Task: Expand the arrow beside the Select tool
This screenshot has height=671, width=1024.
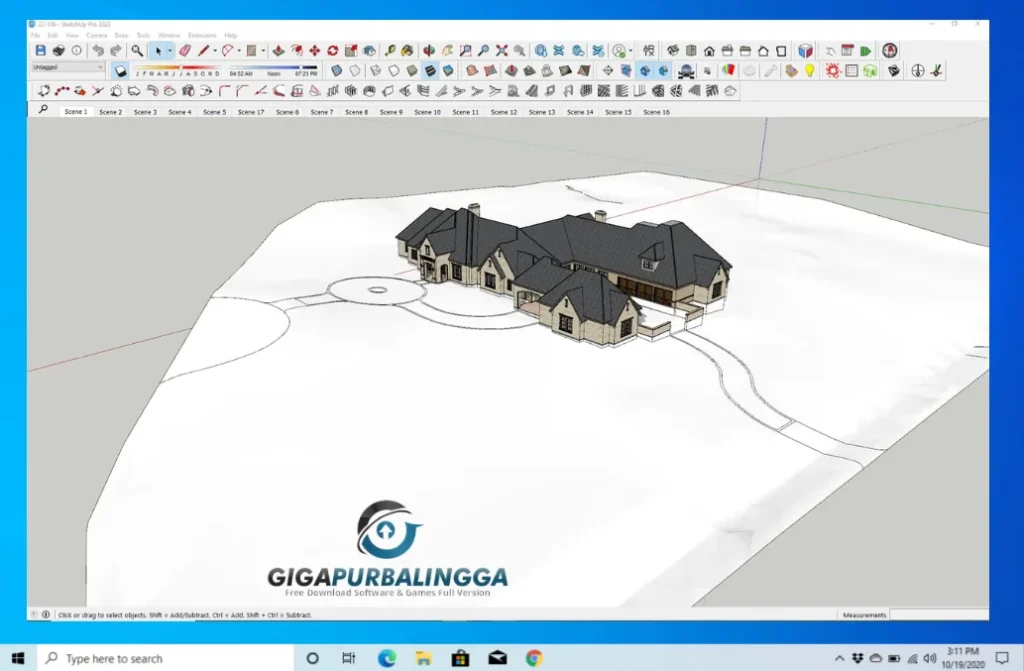Action: 169,50
